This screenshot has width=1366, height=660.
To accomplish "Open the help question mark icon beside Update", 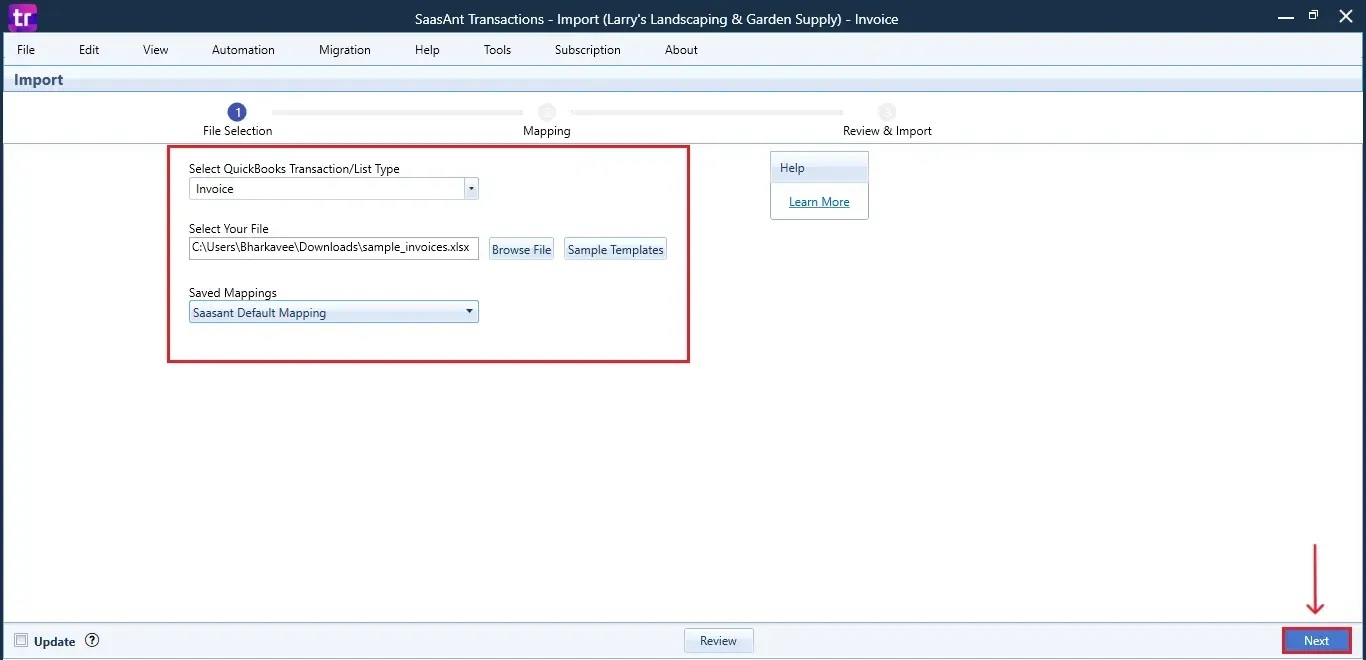I will pos(92,641).
